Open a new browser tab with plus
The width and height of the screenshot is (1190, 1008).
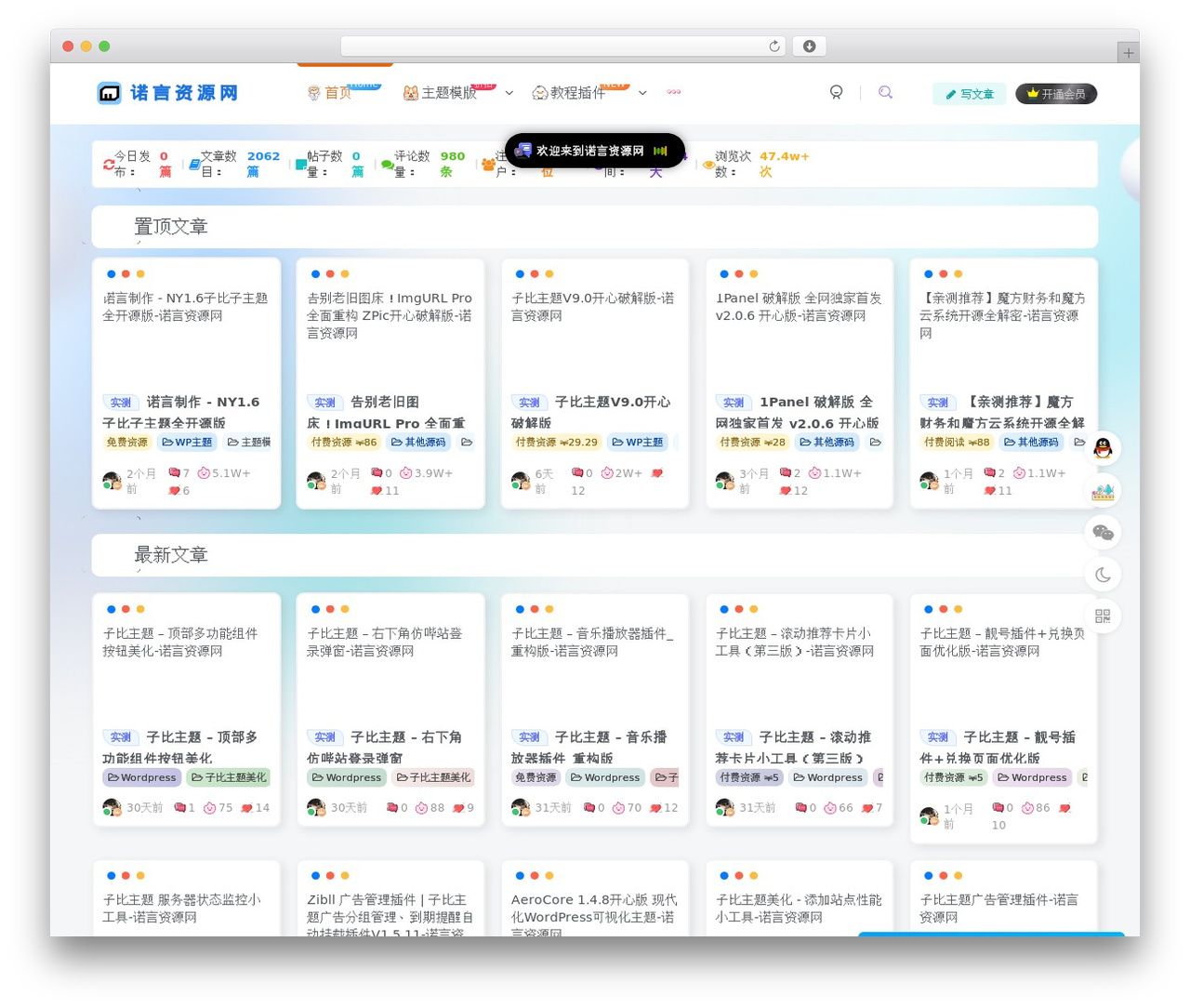[1129, 53]
